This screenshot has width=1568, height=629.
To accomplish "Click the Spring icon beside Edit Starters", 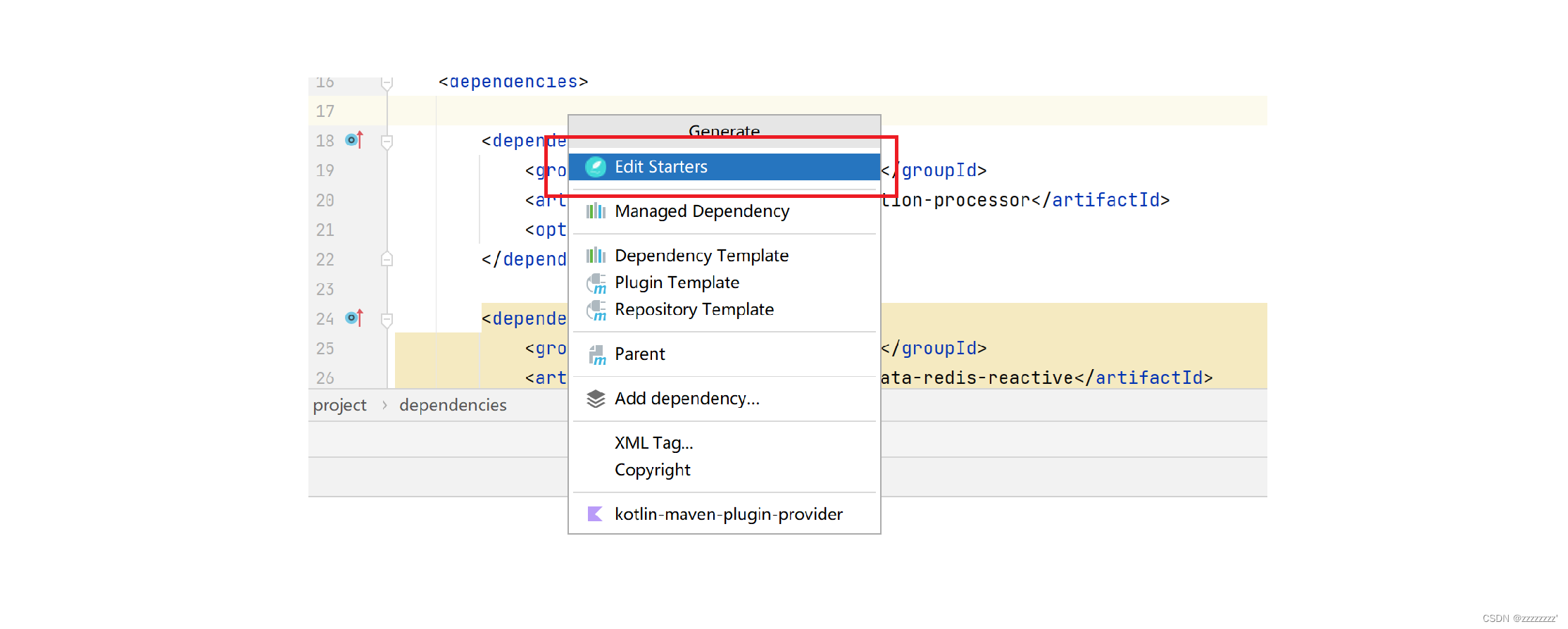I will [596, 167].
